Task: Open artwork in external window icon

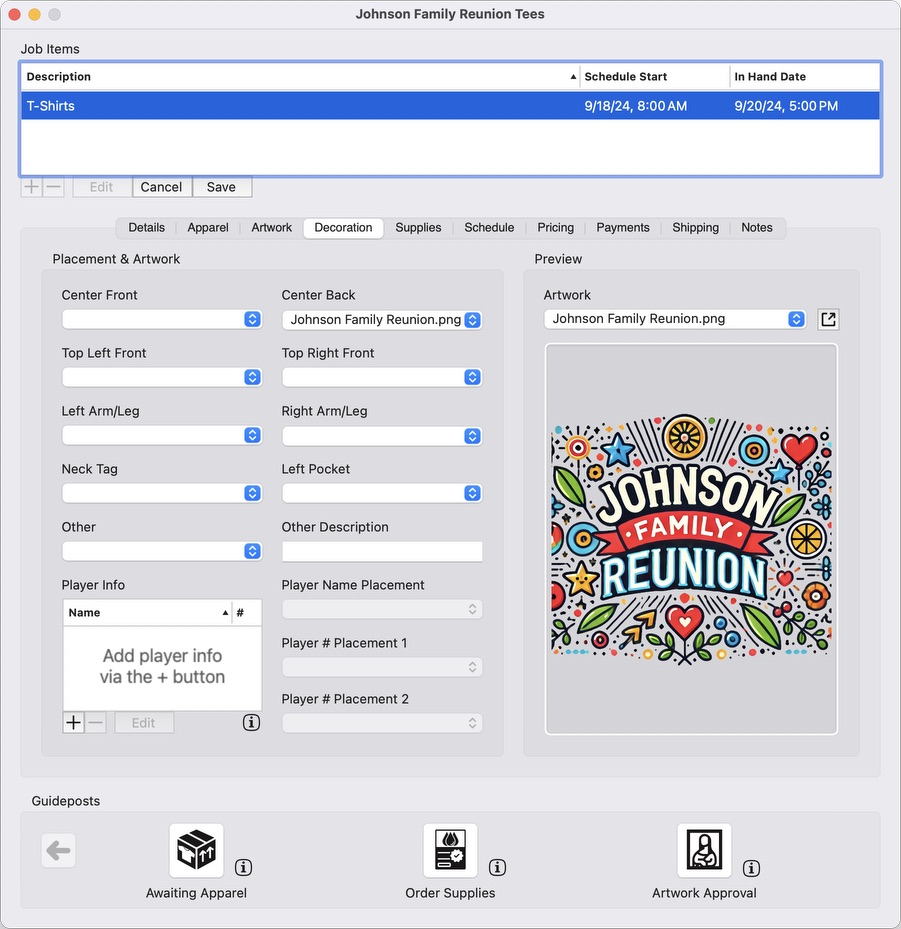Action: coord(828,319)
